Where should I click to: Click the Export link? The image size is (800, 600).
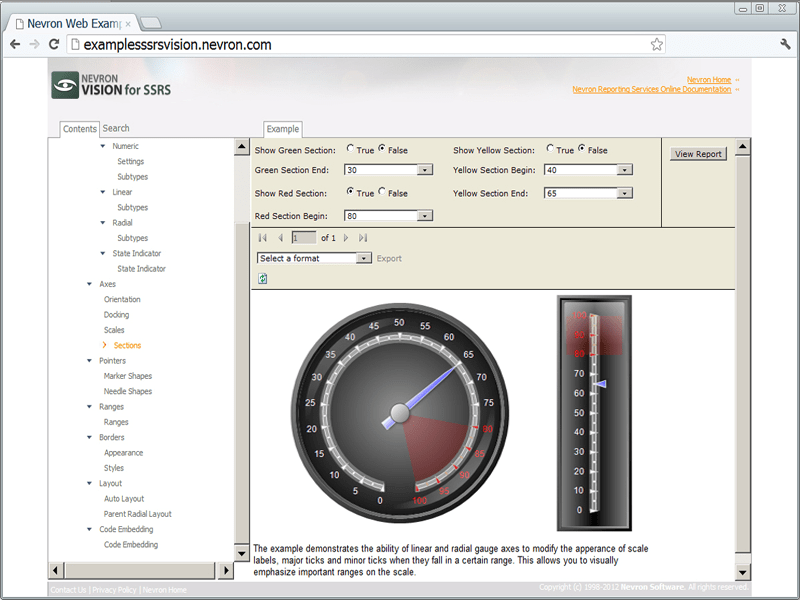pos(389,259)
